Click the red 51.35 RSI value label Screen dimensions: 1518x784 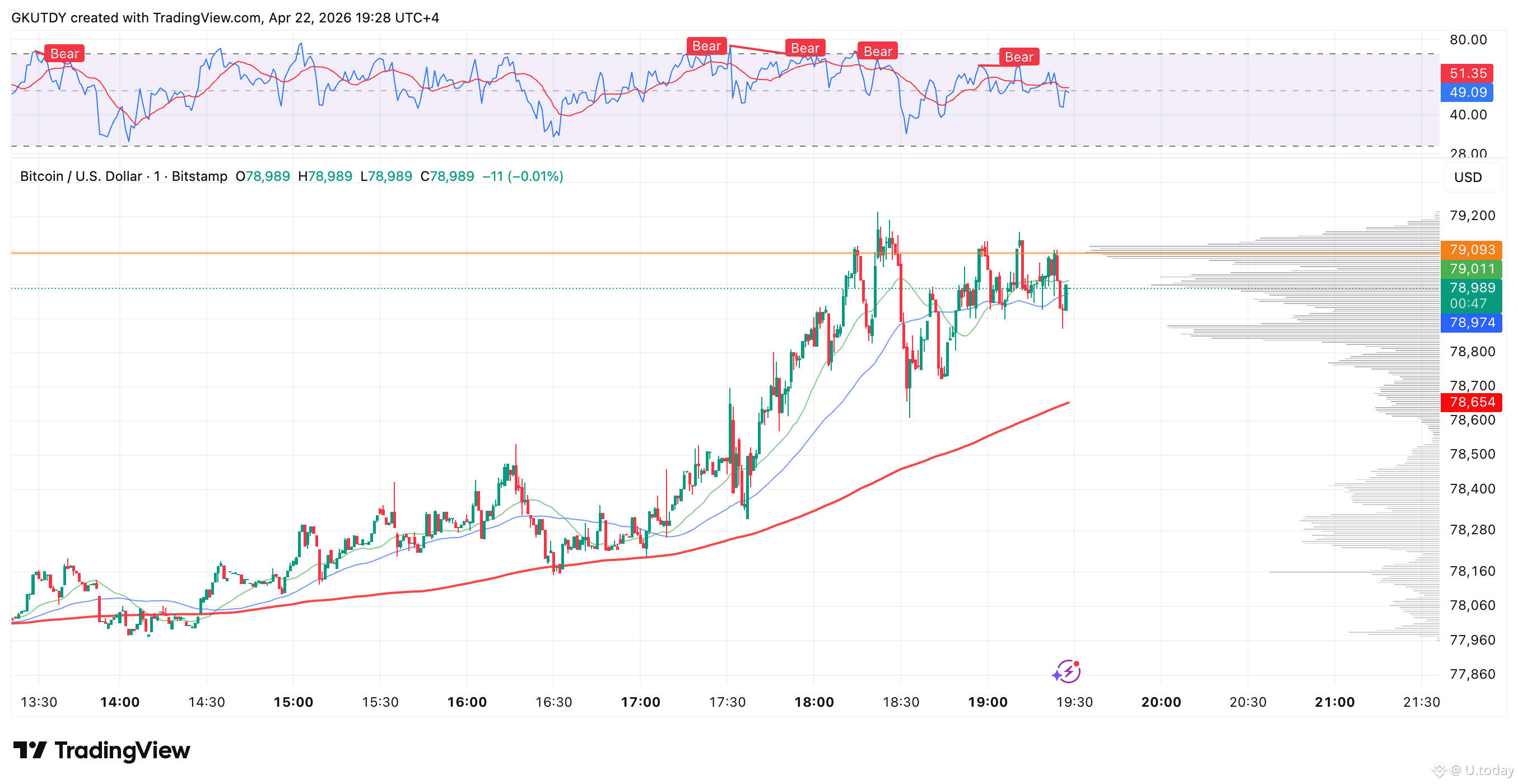pos(1468,73)
